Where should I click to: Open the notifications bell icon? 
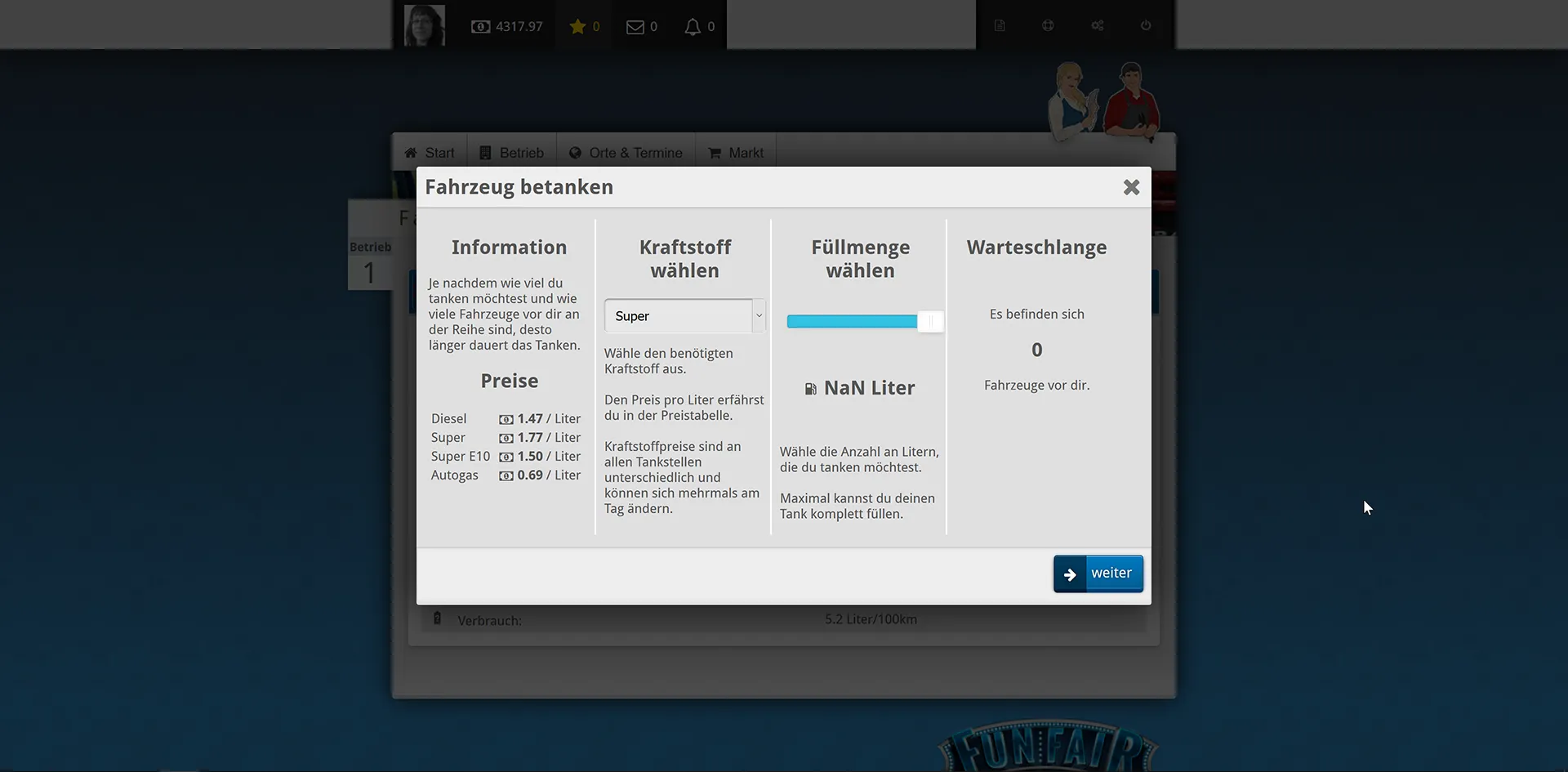(693, 27)
